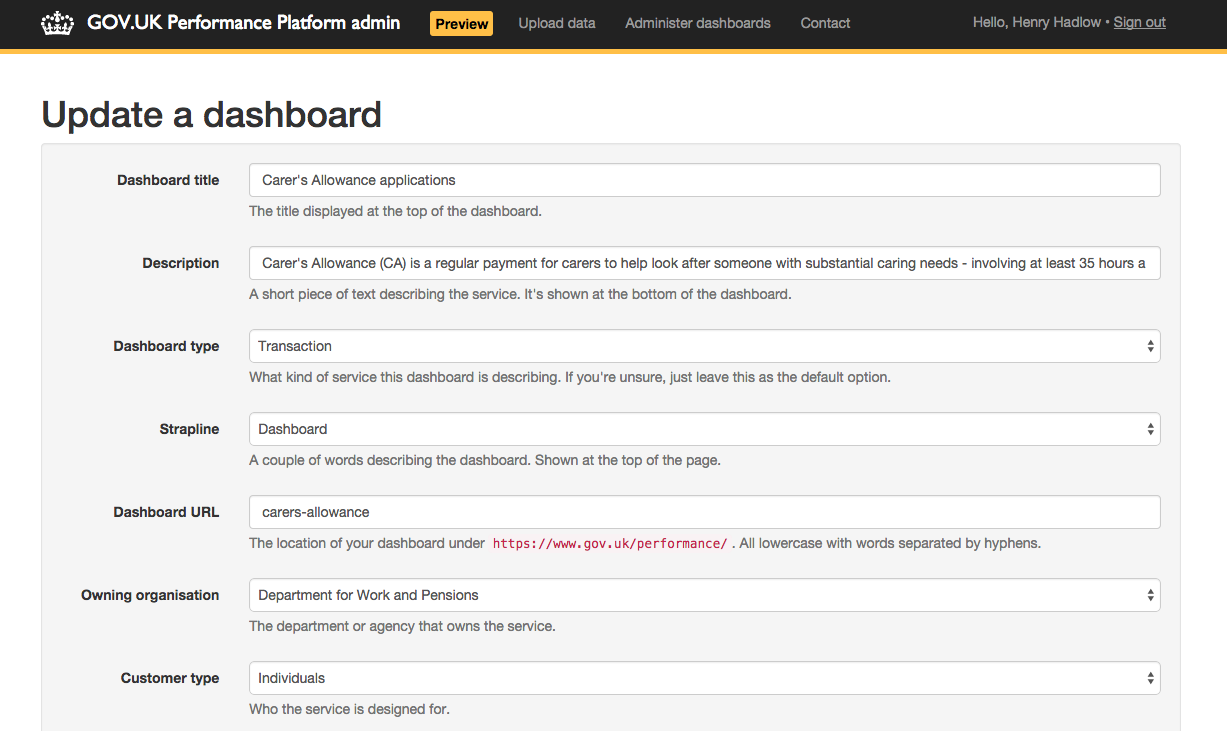Click the greeting text for Henry Hadlow
The width and height of the screenshot is (1227, 731).
1037,21
